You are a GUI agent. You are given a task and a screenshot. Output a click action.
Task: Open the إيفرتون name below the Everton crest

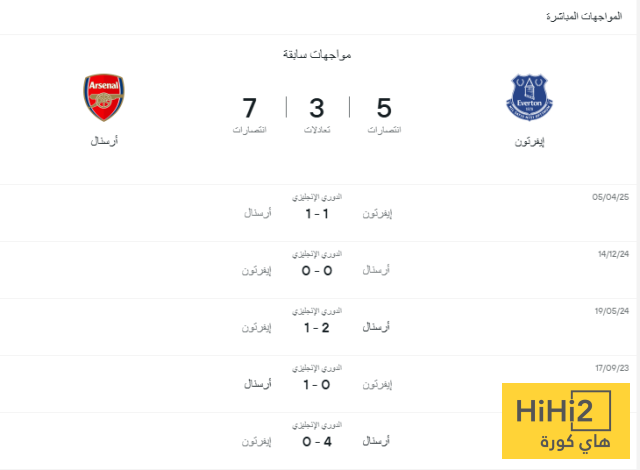pyautogui.click(x=528, y=141)
